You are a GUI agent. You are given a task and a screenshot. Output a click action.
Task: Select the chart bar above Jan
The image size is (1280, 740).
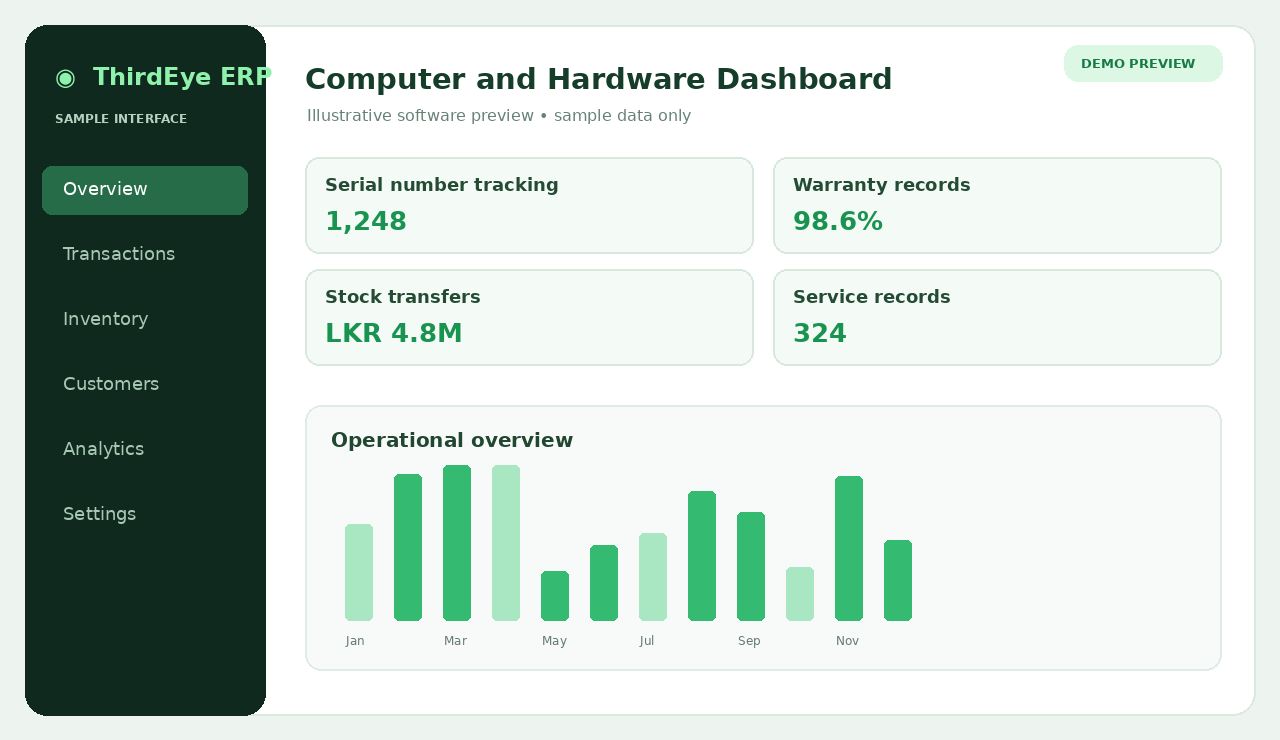click(359, 573)
